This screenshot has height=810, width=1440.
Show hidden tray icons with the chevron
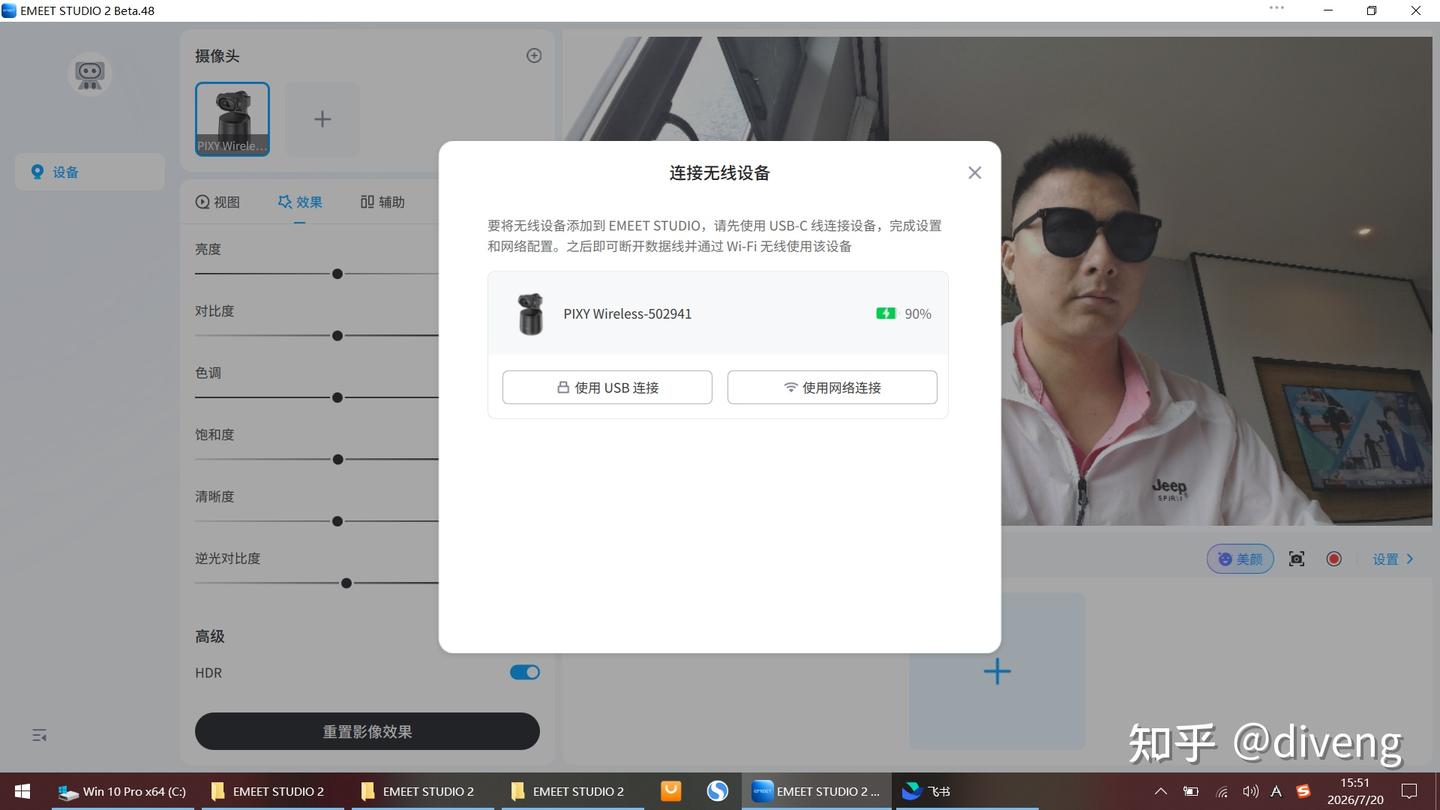1160,791
